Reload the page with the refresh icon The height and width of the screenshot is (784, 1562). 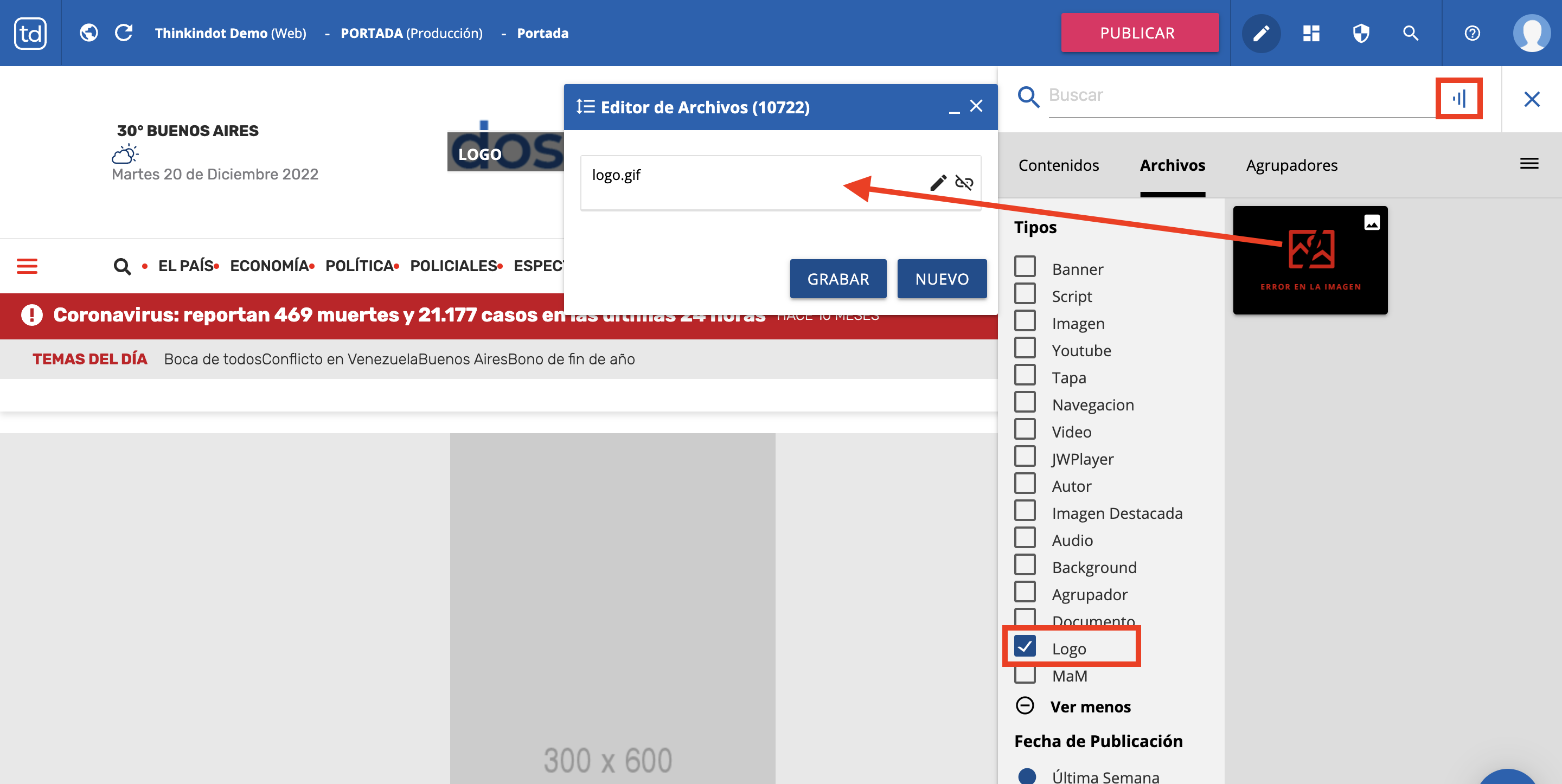point(124,33)
